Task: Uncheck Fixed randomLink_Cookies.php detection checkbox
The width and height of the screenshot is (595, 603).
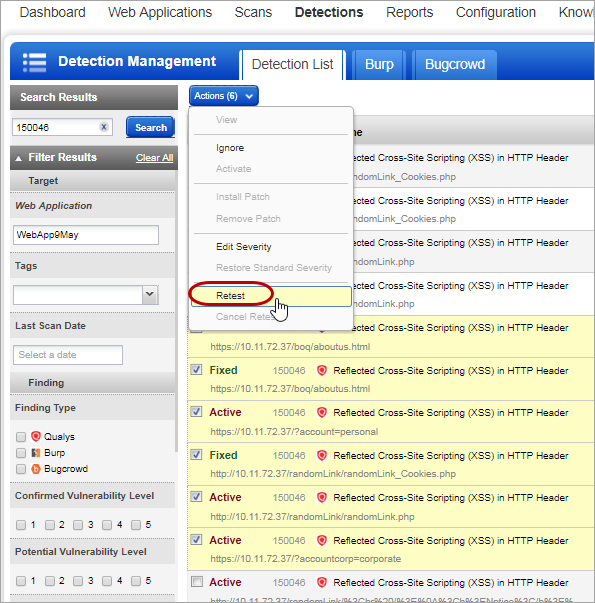Action: tap(197, 455)
